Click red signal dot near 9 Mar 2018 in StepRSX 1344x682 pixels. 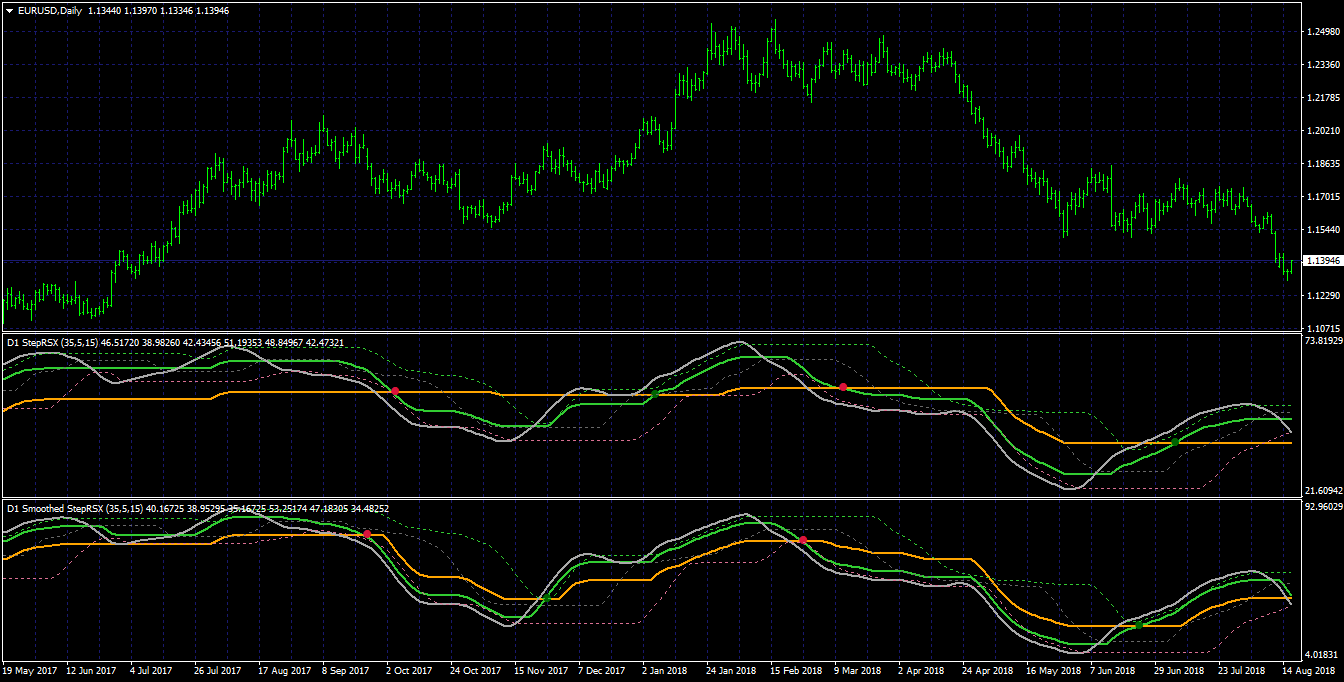(843, 387)
